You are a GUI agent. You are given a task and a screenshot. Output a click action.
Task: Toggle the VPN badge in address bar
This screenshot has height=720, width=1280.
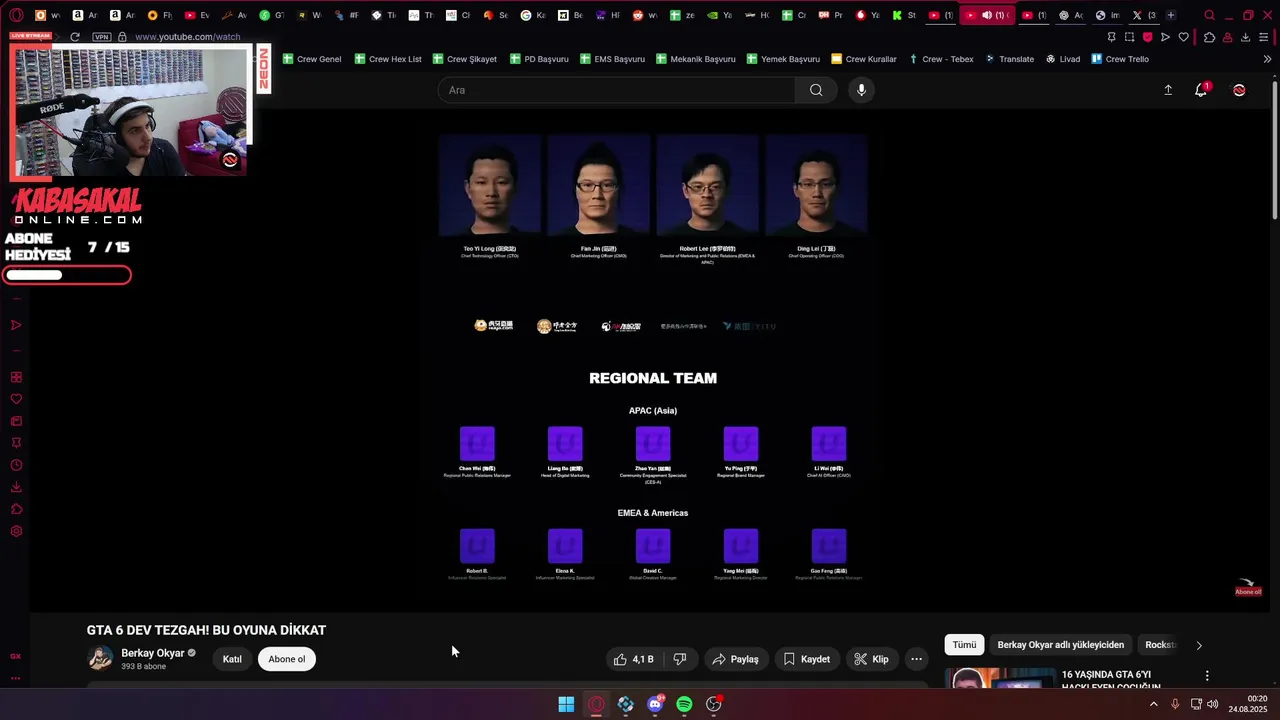pos(101,37)
